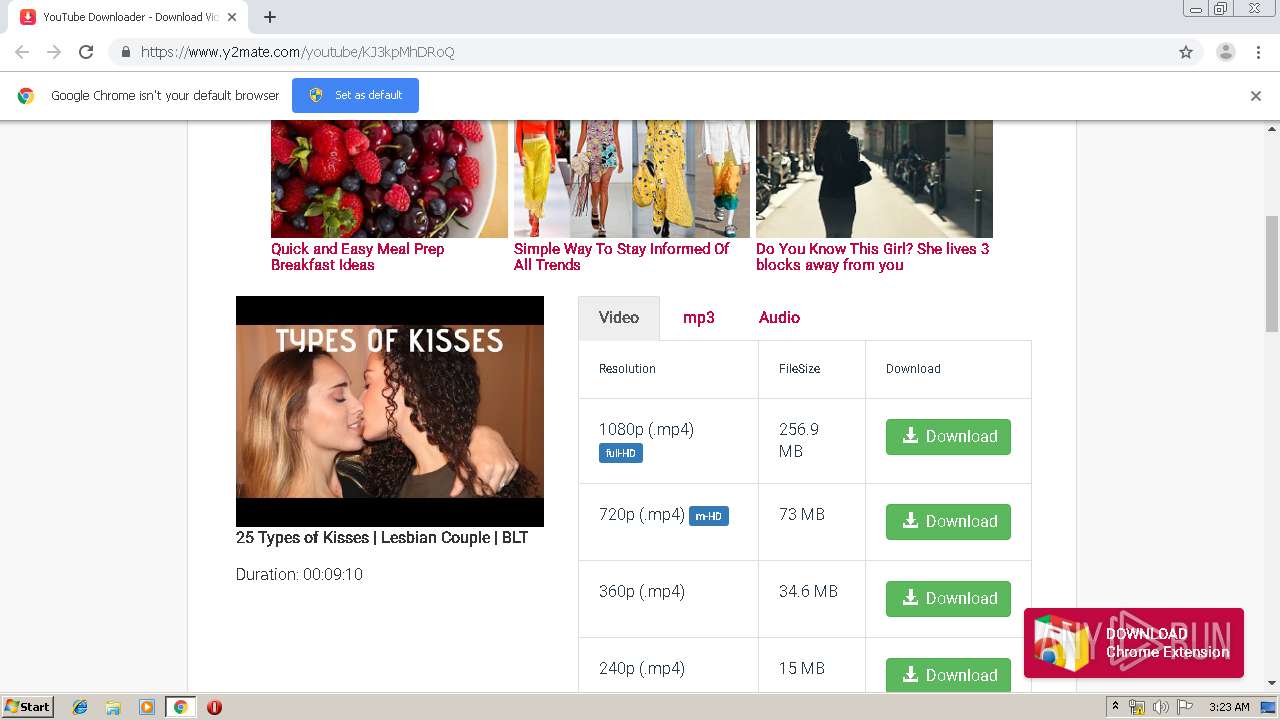The image size is (1280, 720).
Task: Click the Chrome logo in notification bar
Action: pos(26,96)
